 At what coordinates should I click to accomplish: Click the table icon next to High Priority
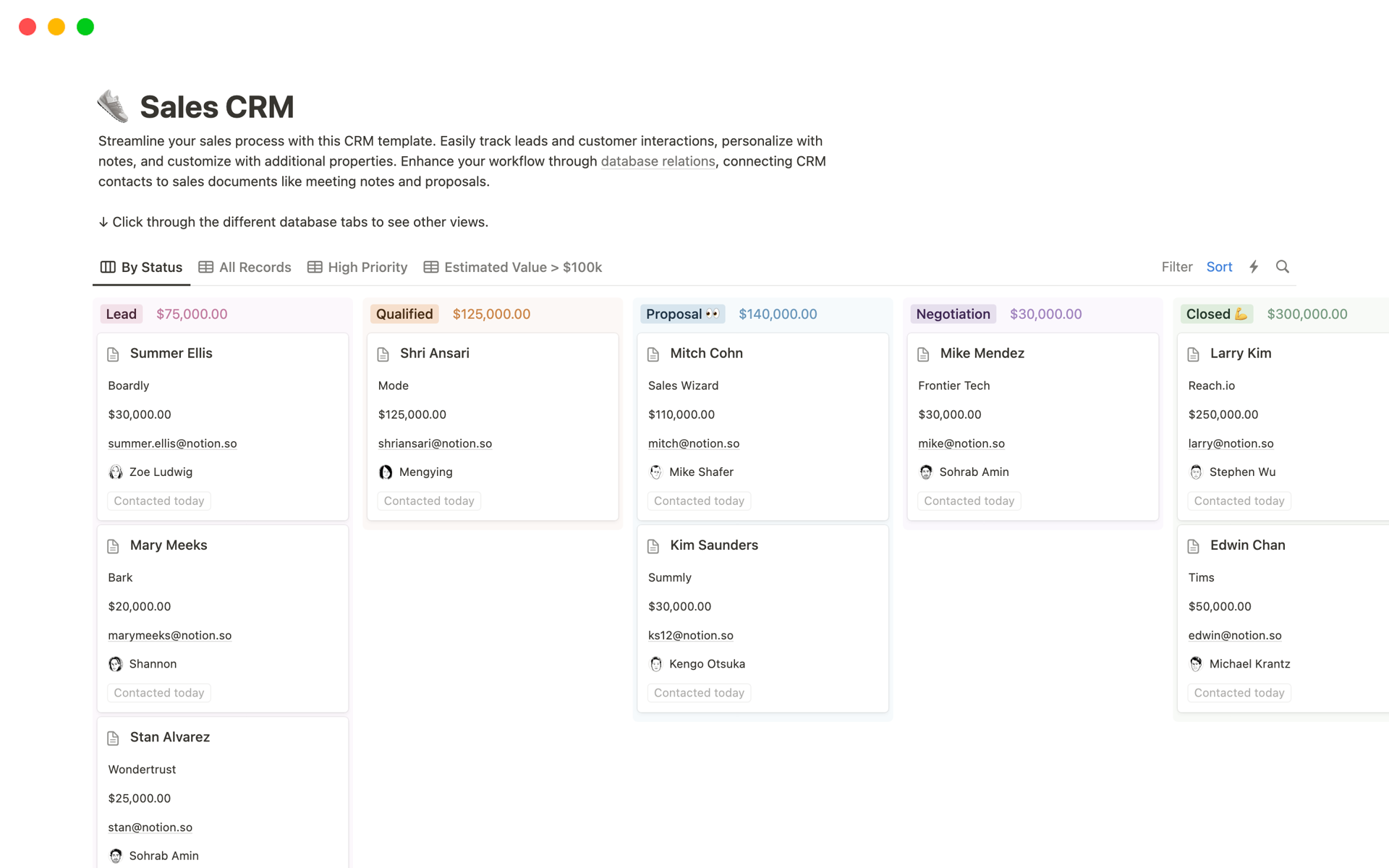coord(315,267)
